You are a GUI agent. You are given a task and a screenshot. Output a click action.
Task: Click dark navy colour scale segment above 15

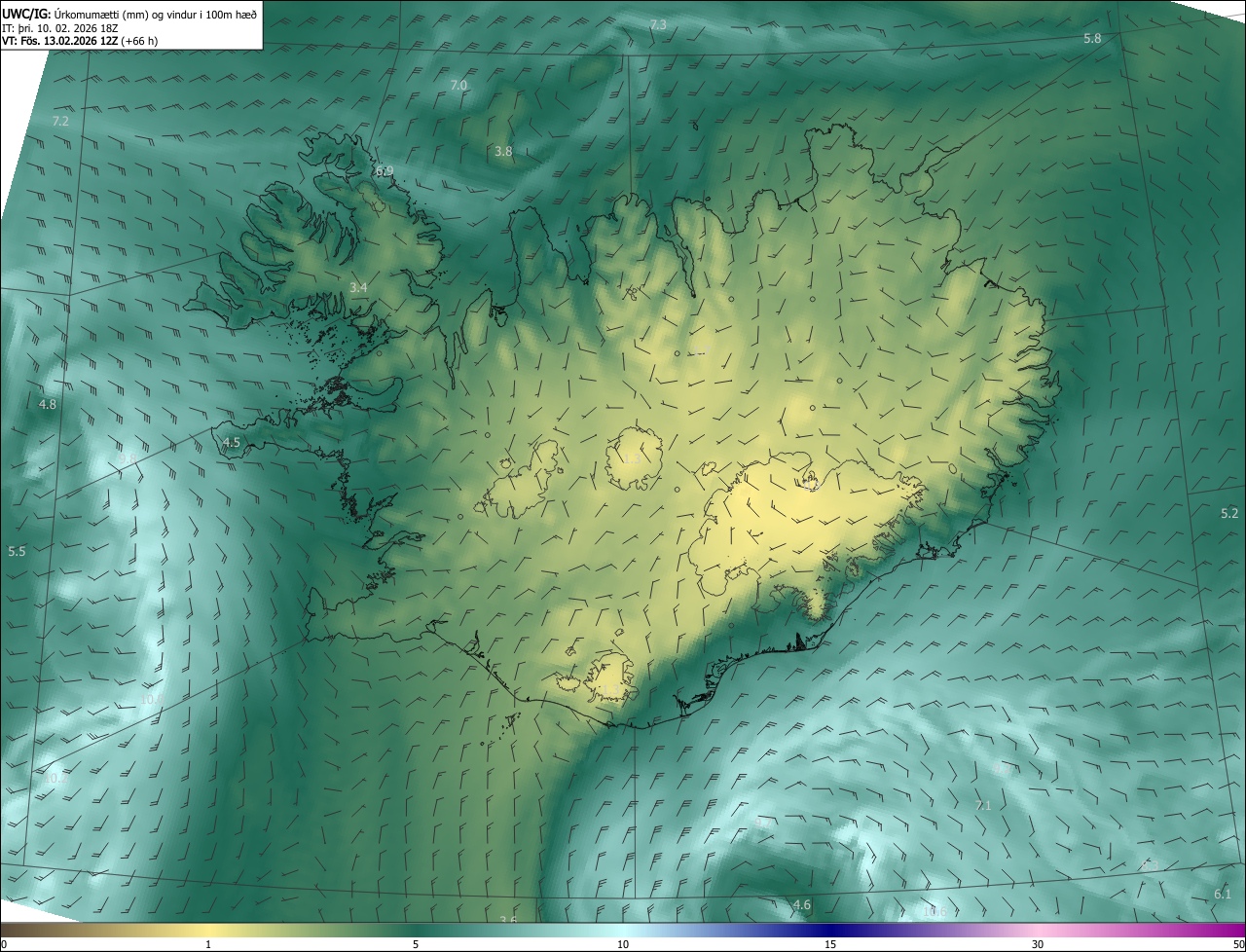(830, 930)
